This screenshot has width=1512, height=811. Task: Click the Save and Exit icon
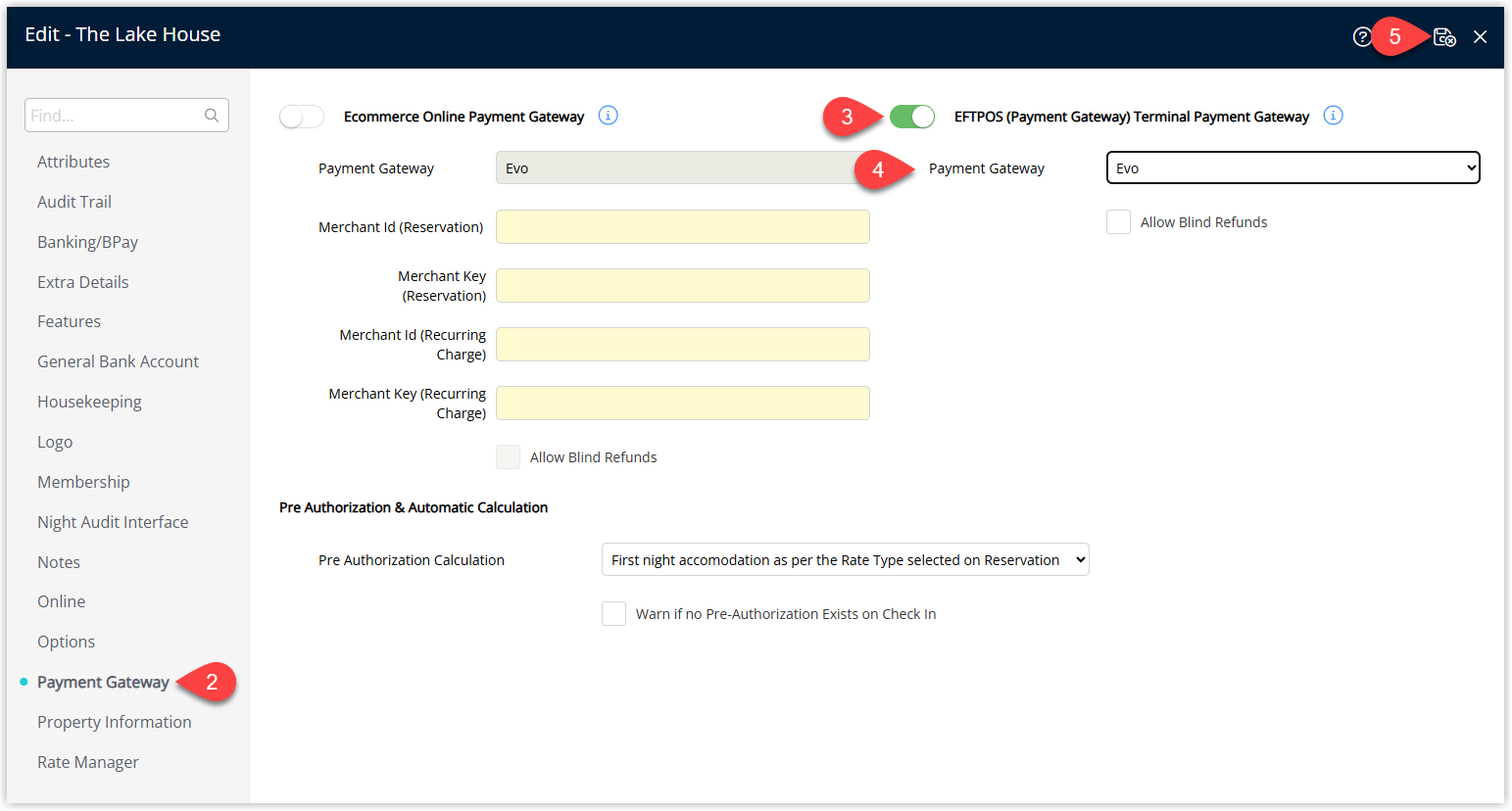tap(1444, 37)
